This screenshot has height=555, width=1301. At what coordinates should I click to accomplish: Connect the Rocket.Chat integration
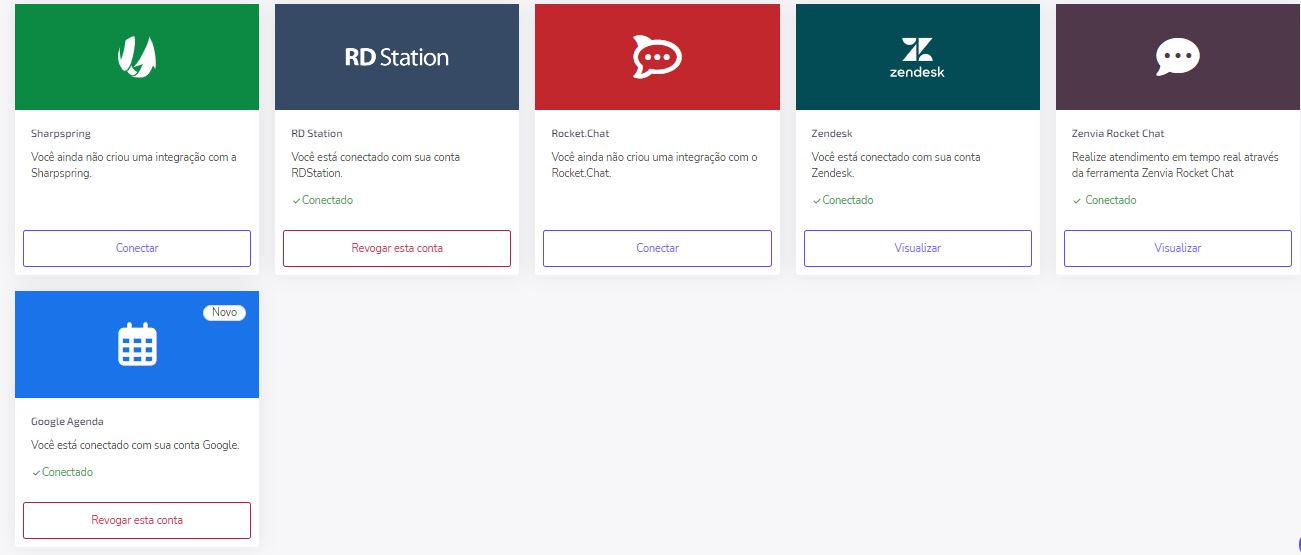(657, 248)
